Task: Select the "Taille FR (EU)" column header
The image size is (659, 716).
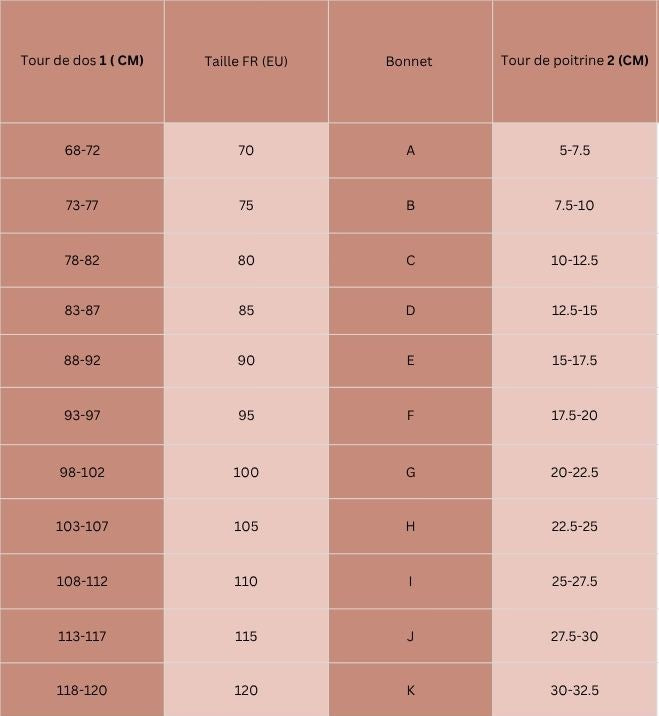Action: click(246, 61)
